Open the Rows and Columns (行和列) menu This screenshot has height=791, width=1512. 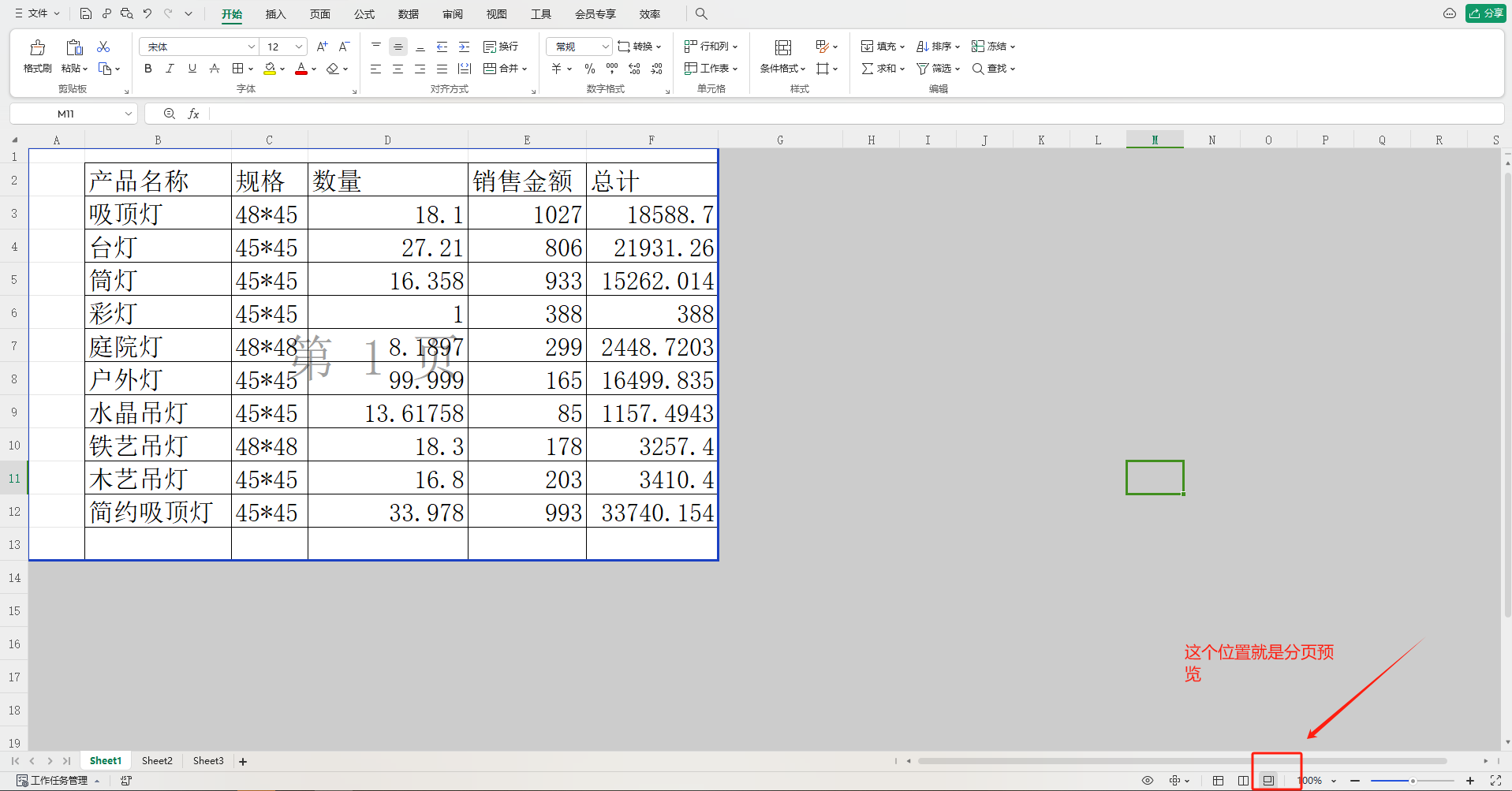point(711,47)
